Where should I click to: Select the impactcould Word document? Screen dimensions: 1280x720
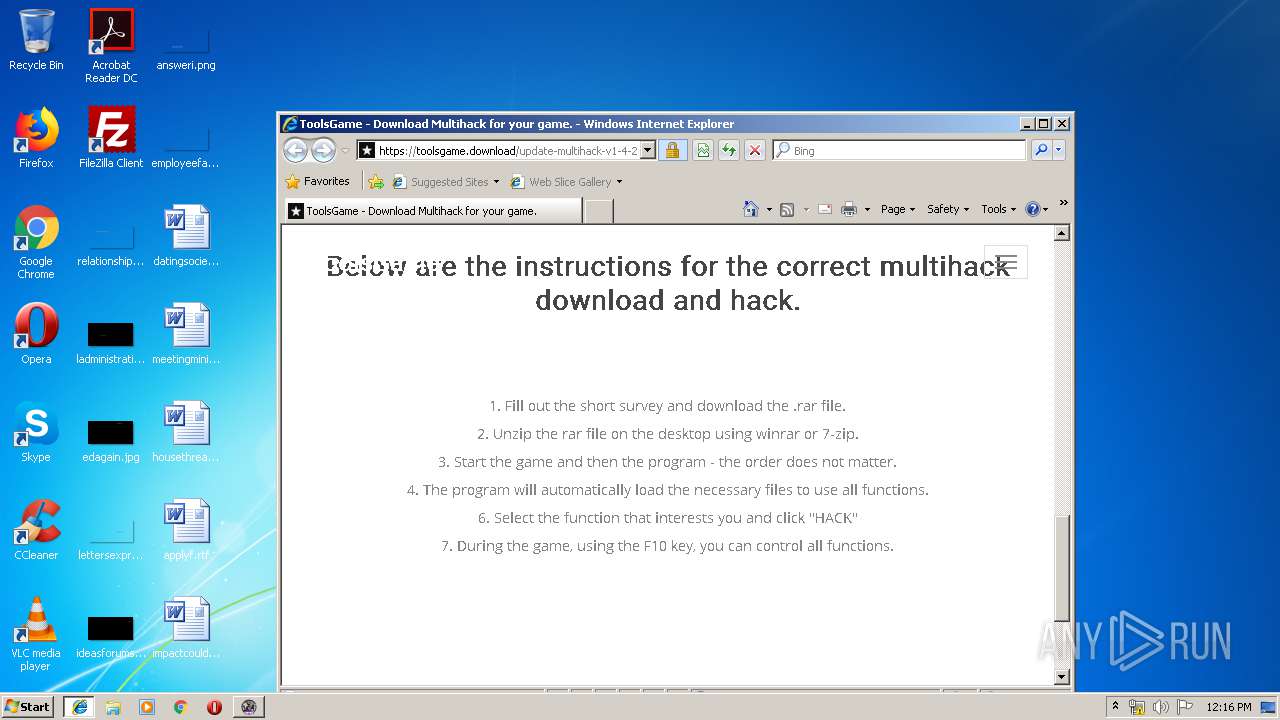click(186, 628)
